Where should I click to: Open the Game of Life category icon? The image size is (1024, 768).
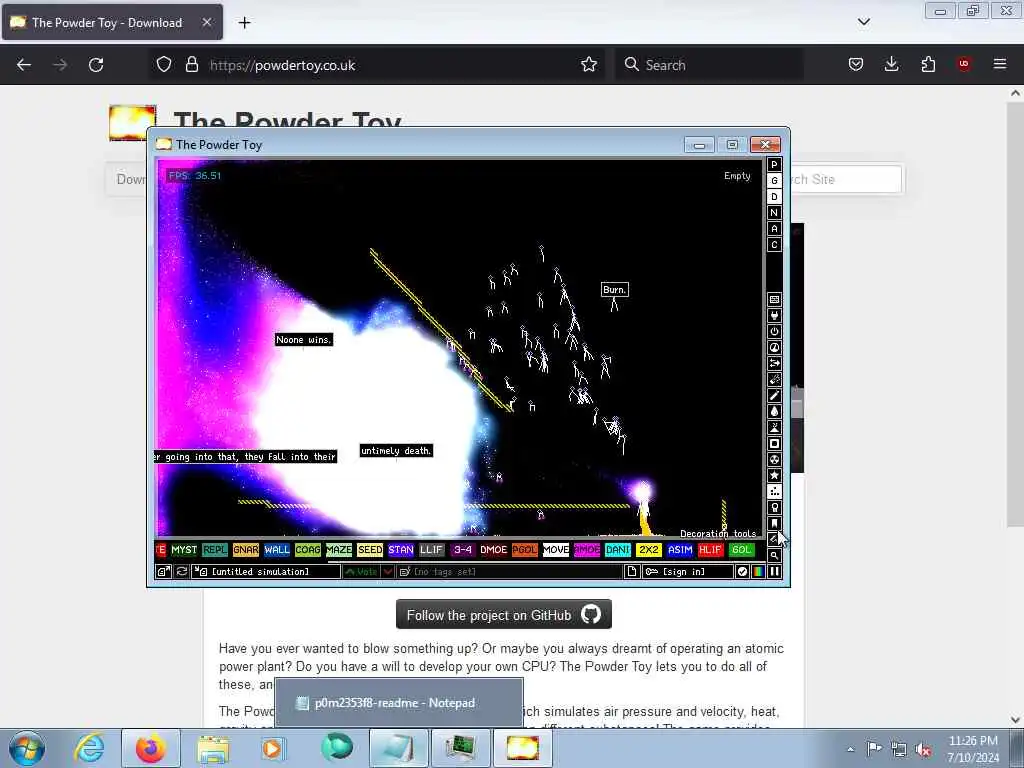click(774, 492)
